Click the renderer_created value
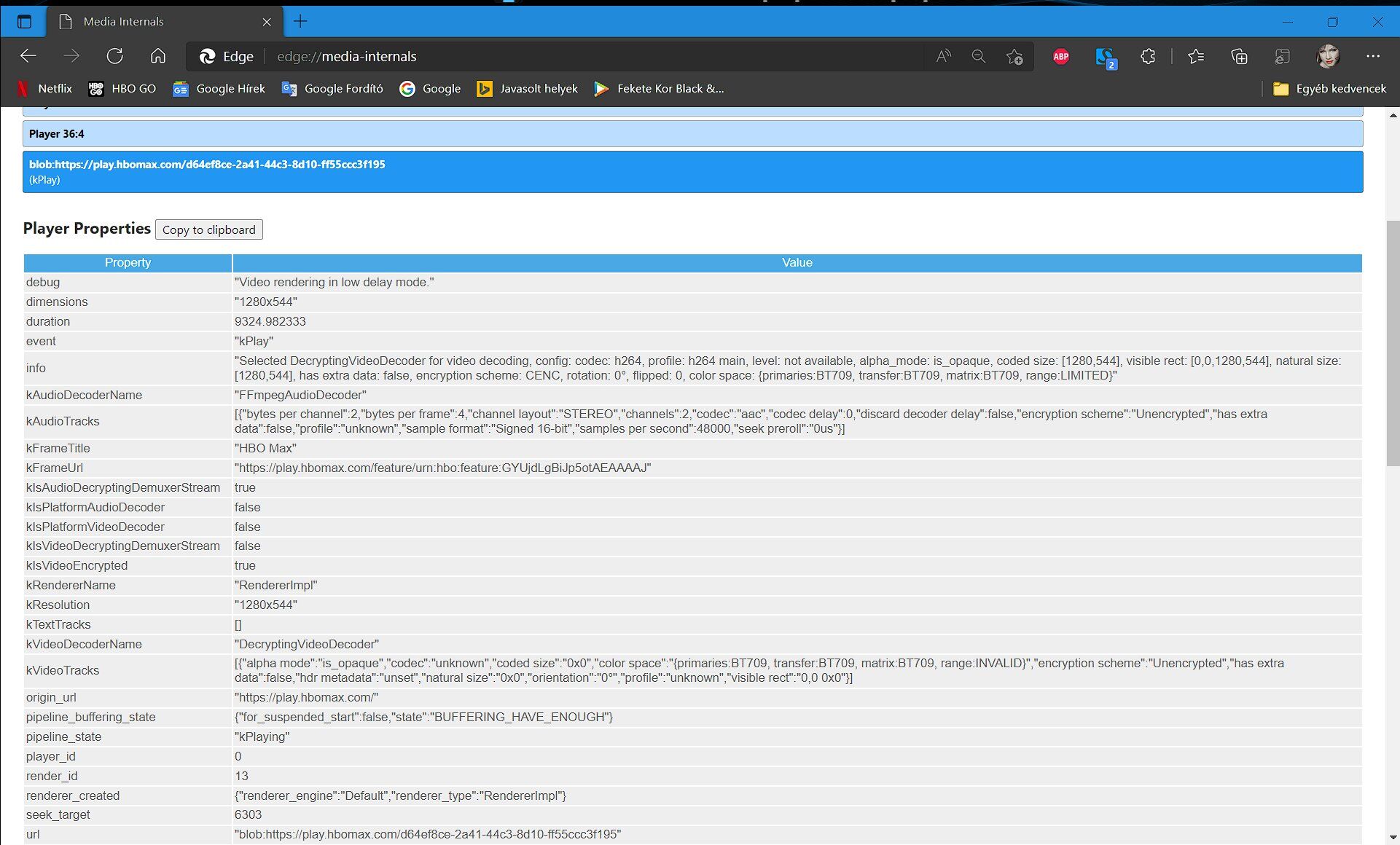 [400, 795]
